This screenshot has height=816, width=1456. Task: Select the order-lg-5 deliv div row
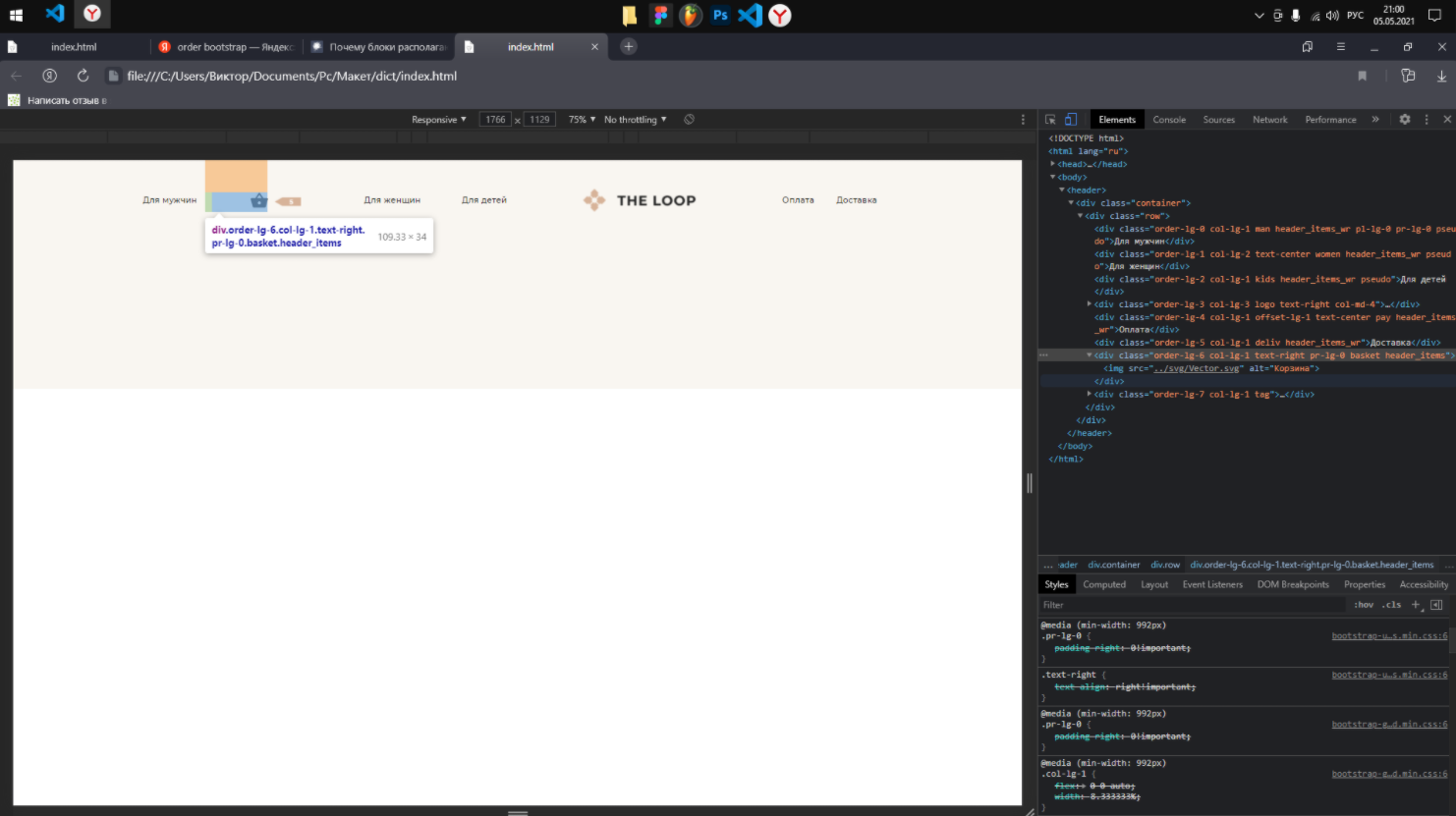click(x=1267, y=343)
